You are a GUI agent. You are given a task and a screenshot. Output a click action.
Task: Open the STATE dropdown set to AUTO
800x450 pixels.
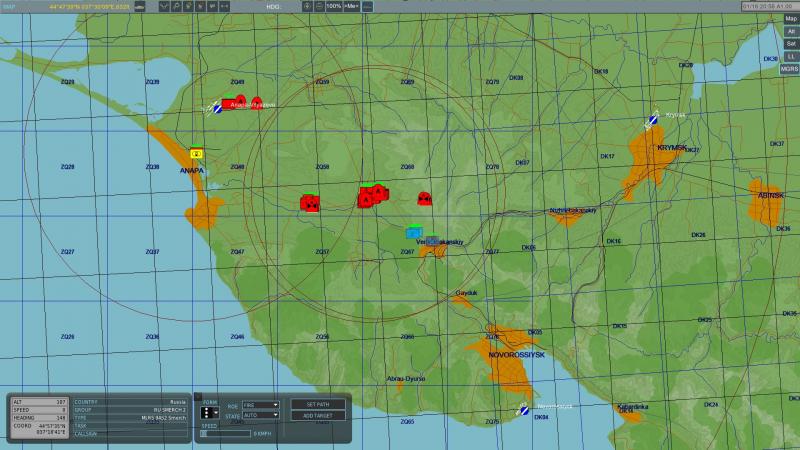[x=261, y=415]
